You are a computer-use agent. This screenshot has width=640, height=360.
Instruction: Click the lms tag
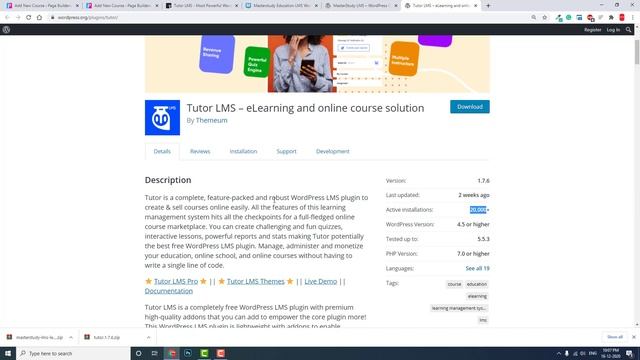483,320
